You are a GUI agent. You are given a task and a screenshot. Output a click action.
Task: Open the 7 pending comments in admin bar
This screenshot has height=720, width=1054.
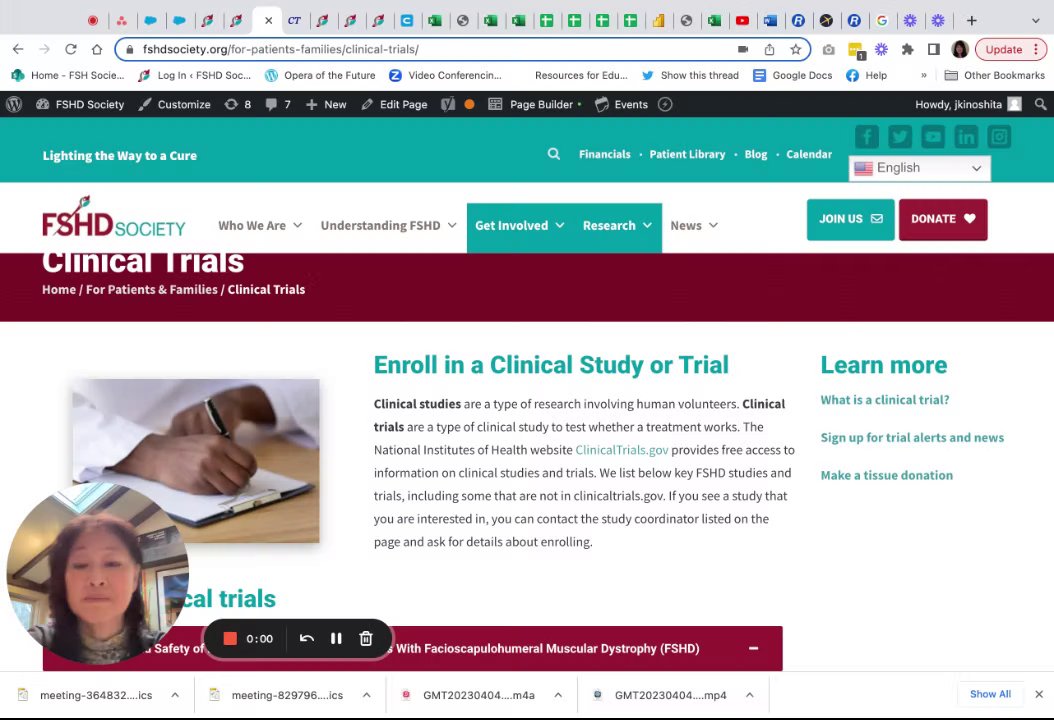coord(278,104)
